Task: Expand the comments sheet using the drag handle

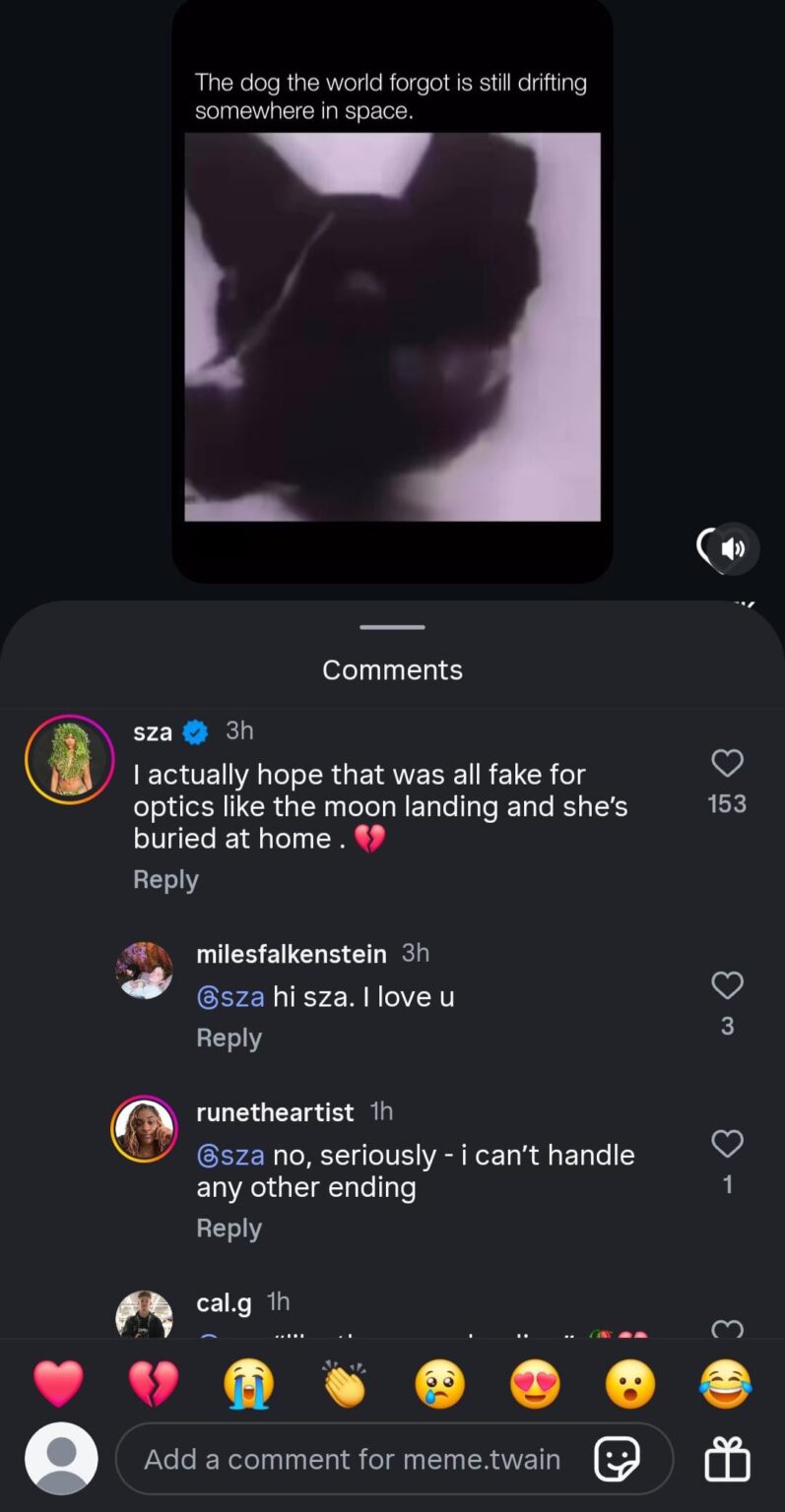Action: (x=392, y=626)
